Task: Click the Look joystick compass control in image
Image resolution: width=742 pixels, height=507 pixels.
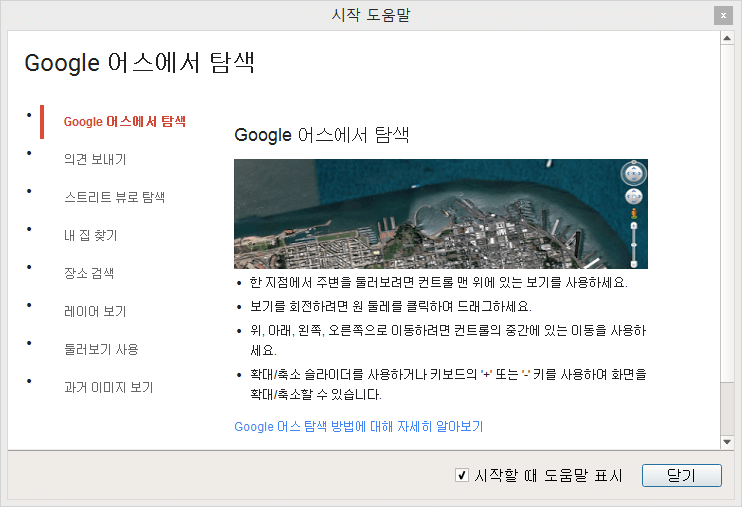Action: point(633,174)
